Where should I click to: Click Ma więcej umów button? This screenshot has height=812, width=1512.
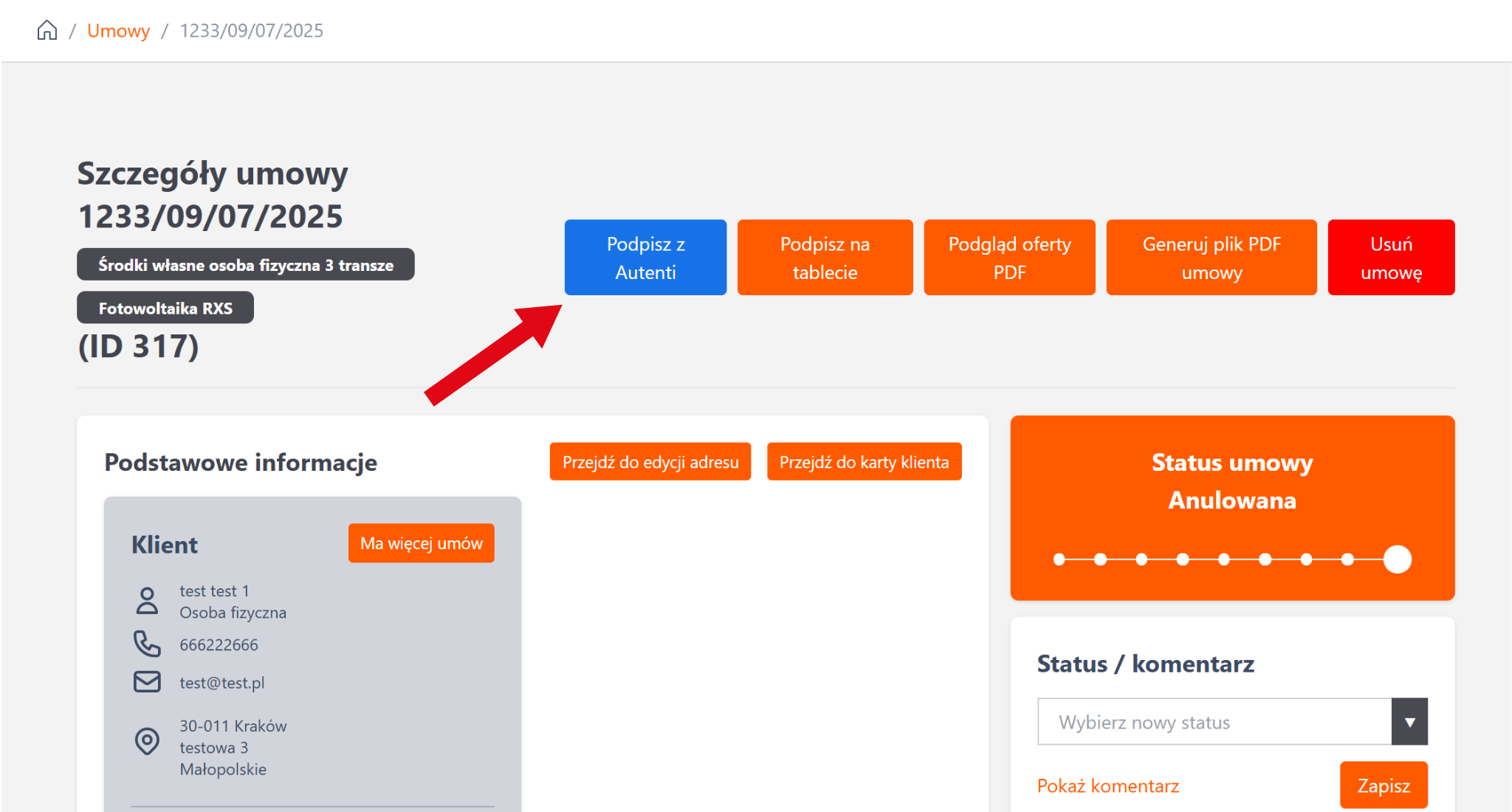click(x=421, y=543)
